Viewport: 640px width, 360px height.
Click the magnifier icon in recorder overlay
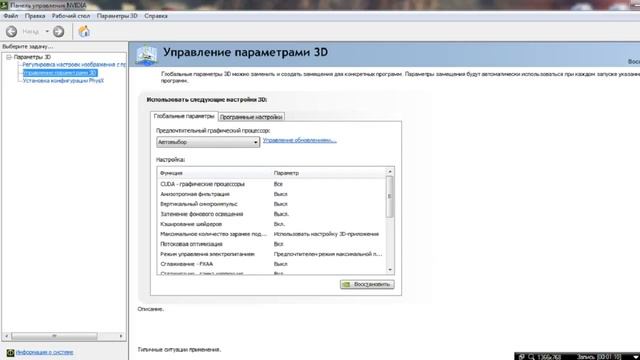coord(531,357)
